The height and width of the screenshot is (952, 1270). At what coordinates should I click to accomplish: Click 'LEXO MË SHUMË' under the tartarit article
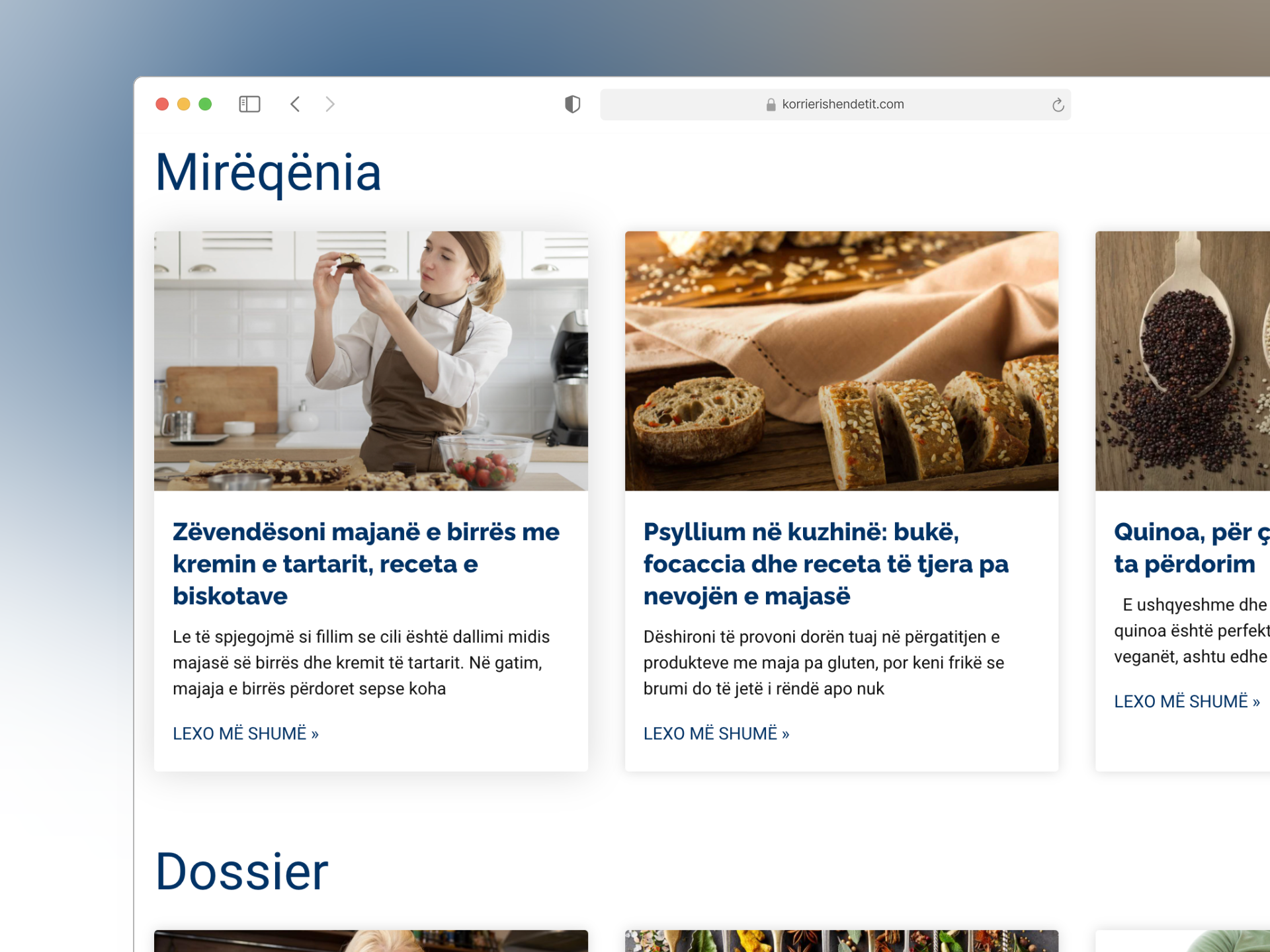tap(245, 733)
